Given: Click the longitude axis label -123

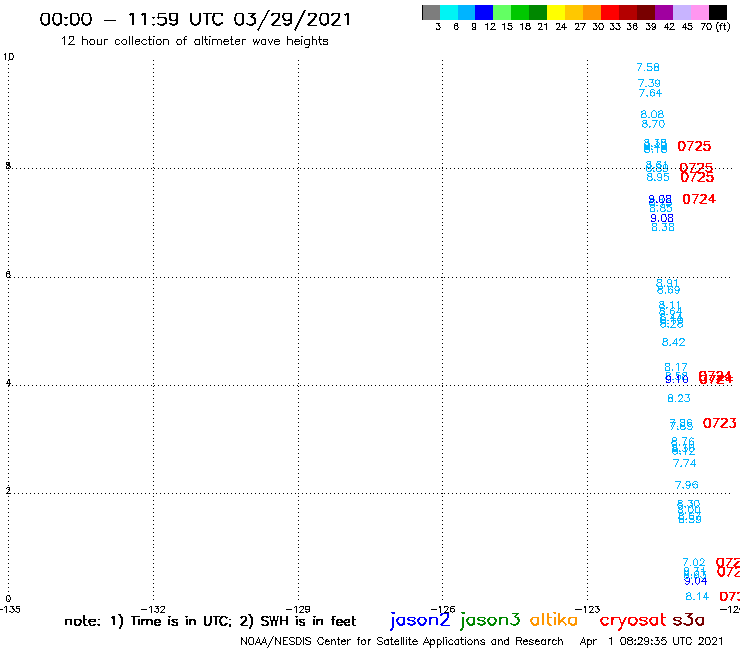Looking at the screenshot, I should 588,609.
